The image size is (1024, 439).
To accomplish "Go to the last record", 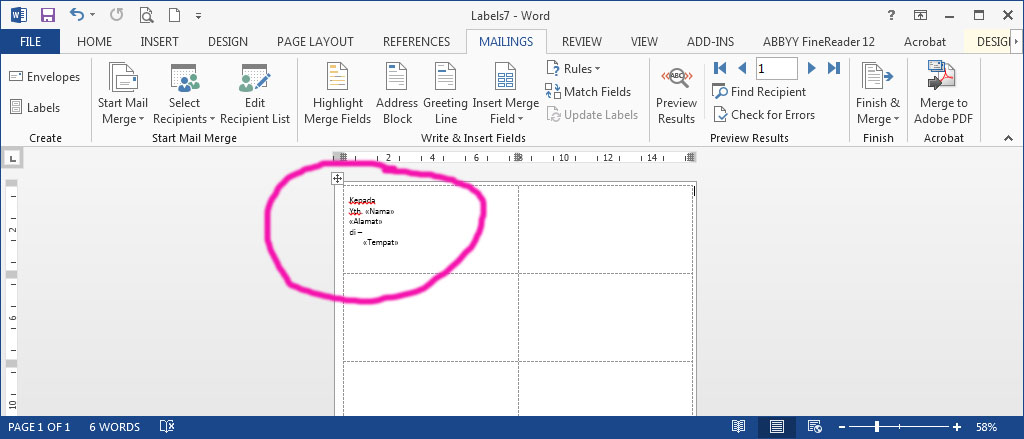I will pos(834,68).
